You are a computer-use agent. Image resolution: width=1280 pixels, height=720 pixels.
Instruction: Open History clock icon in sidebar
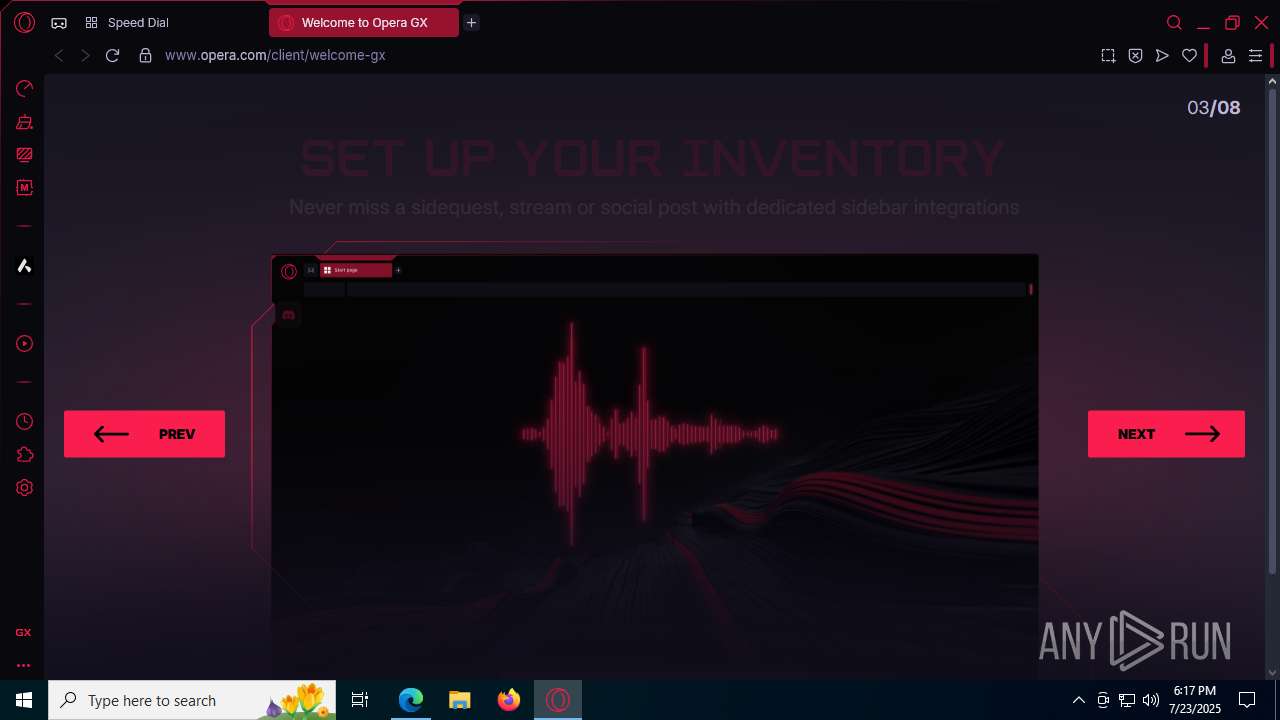(25, 422)
